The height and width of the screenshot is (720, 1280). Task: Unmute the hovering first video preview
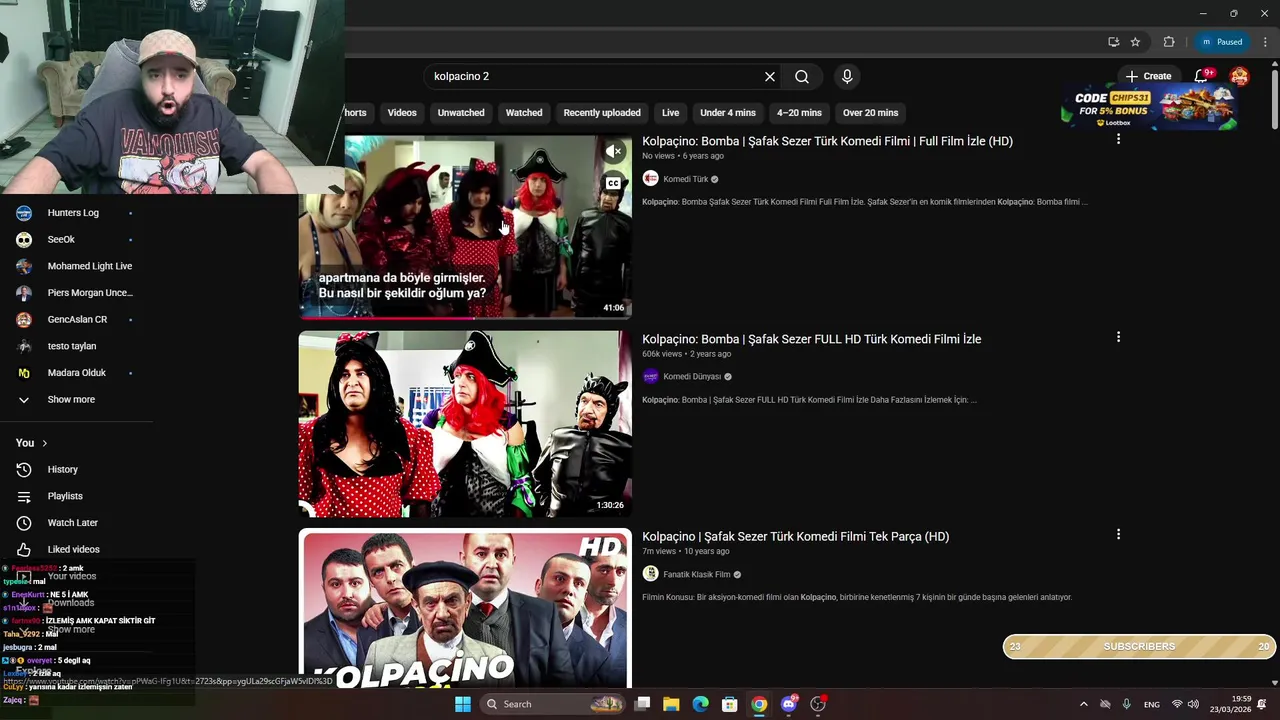[614, 151]
